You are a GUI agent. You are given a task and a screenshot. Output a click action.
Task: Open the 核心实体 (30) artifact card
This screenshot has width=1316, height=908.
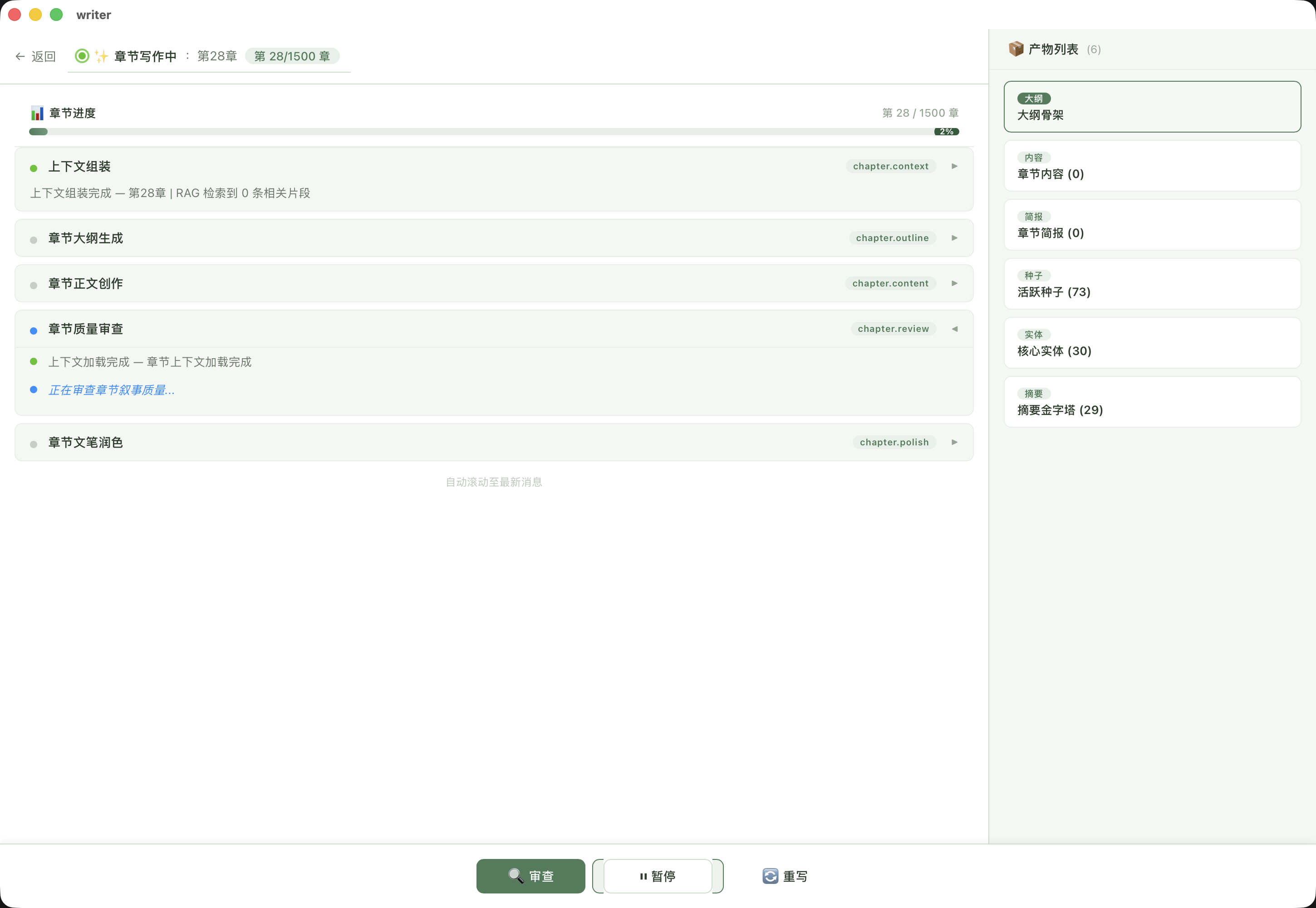1152,343
